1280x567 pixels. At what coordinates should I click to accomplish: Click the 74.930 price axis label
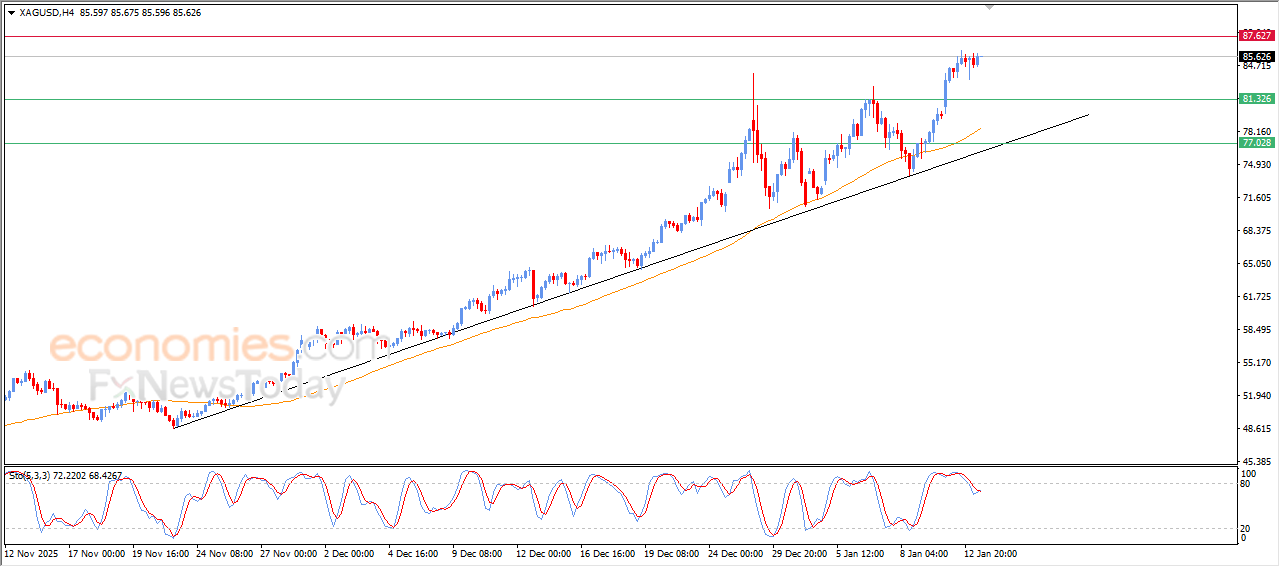point(1256,165)
